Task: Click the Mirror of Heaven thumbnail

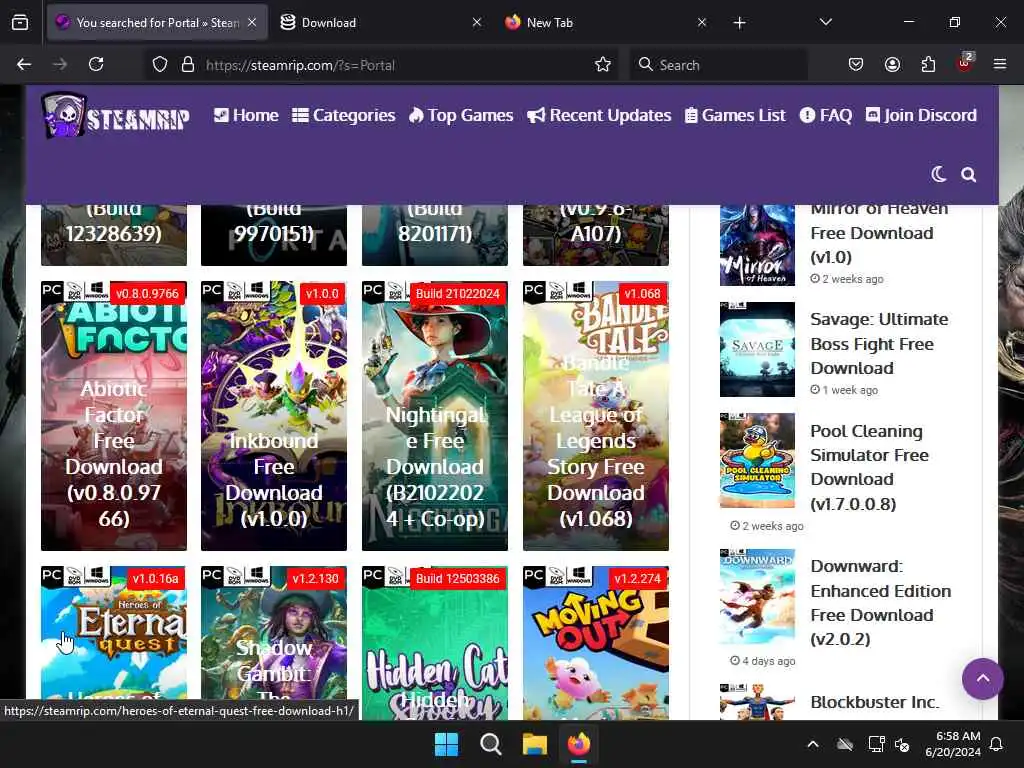Action: coord(758,246)
